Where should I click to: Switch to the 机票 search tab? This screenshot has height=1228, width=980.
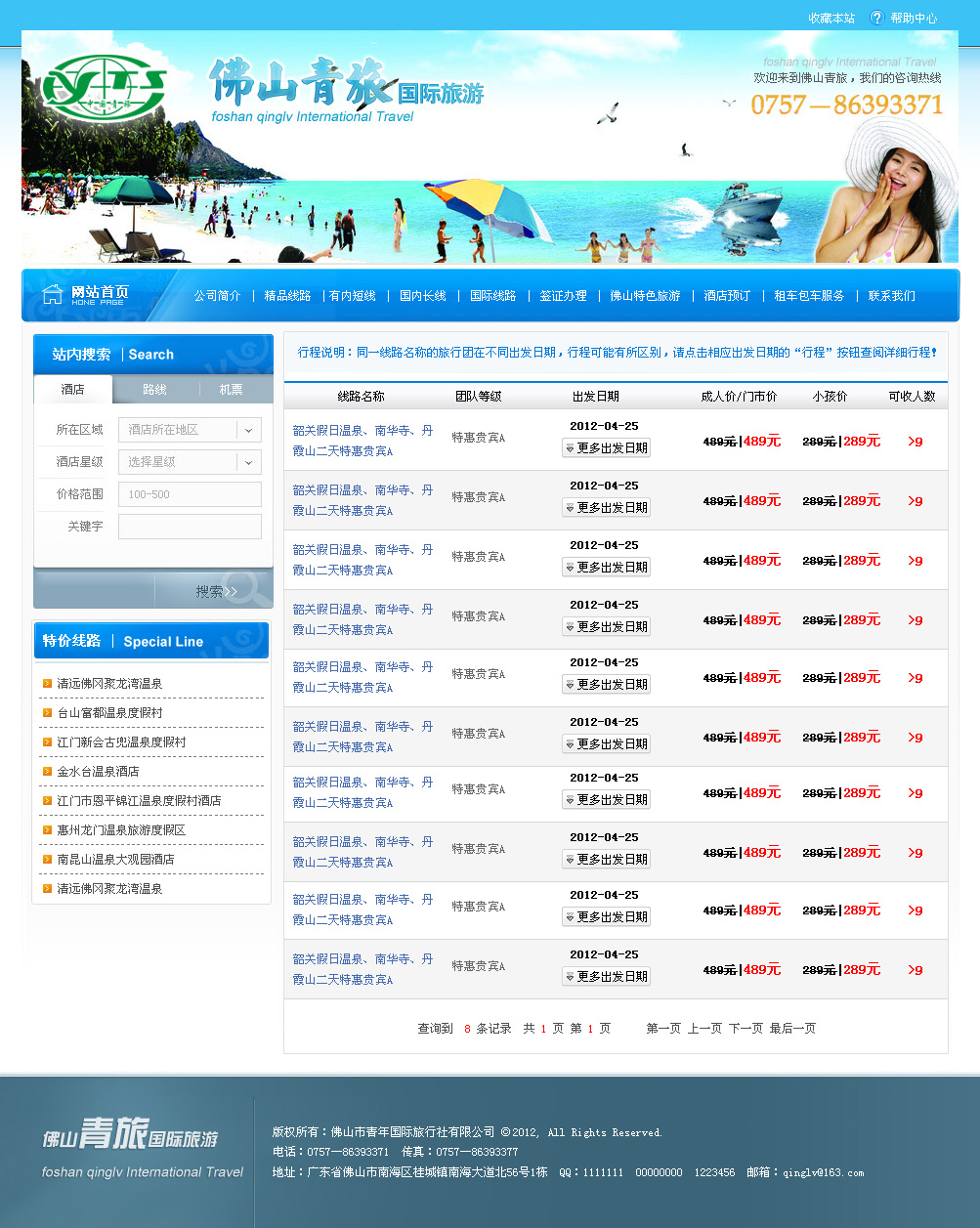(231, 390)
